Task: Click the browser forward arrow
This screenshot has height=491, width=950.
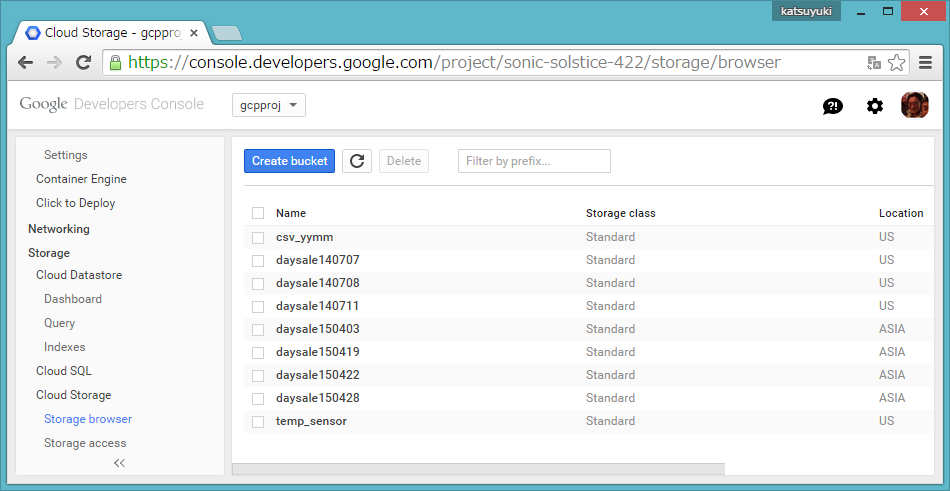Action: (x=55, y=62)
